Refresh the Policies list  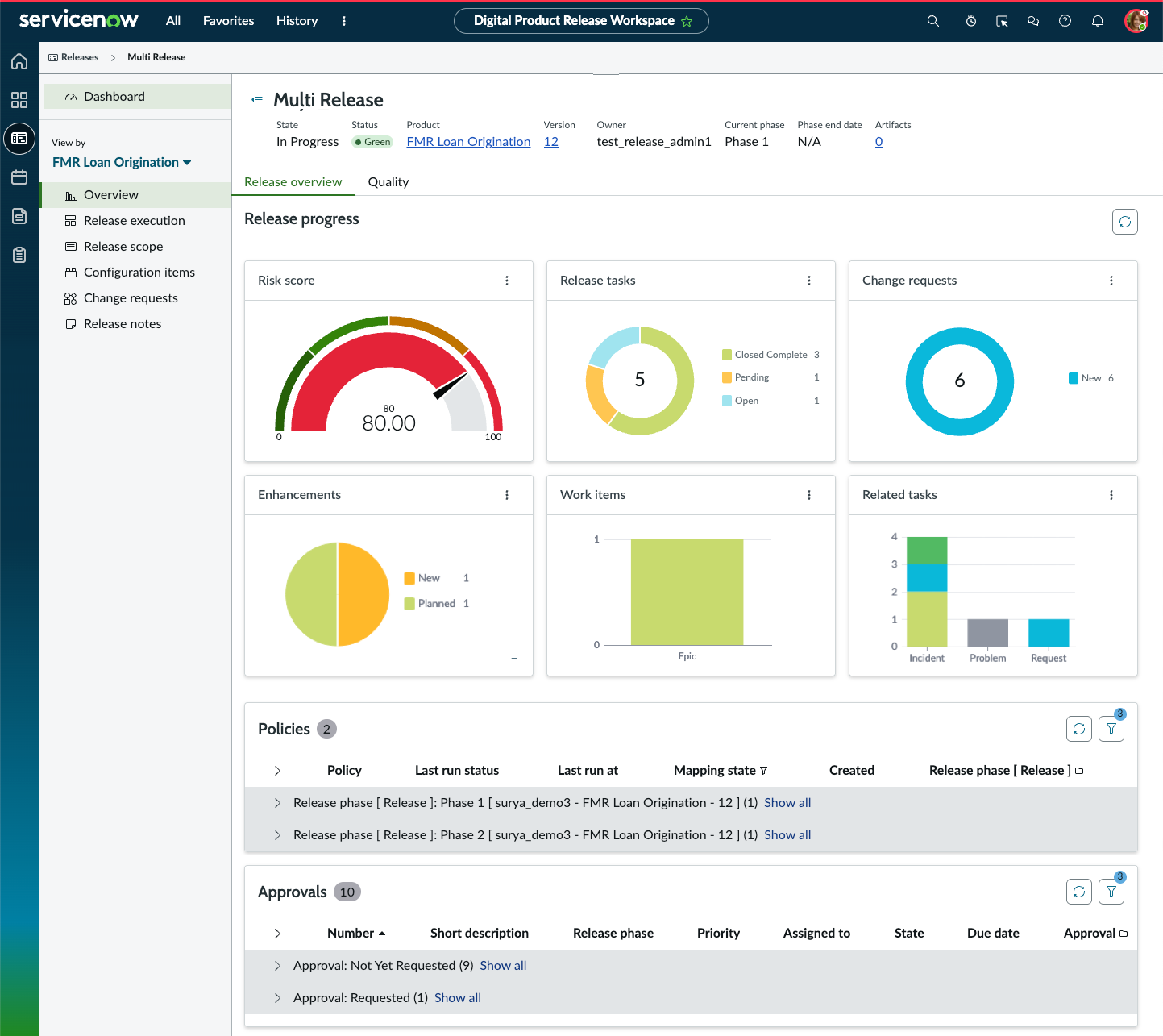(1079, 729)
